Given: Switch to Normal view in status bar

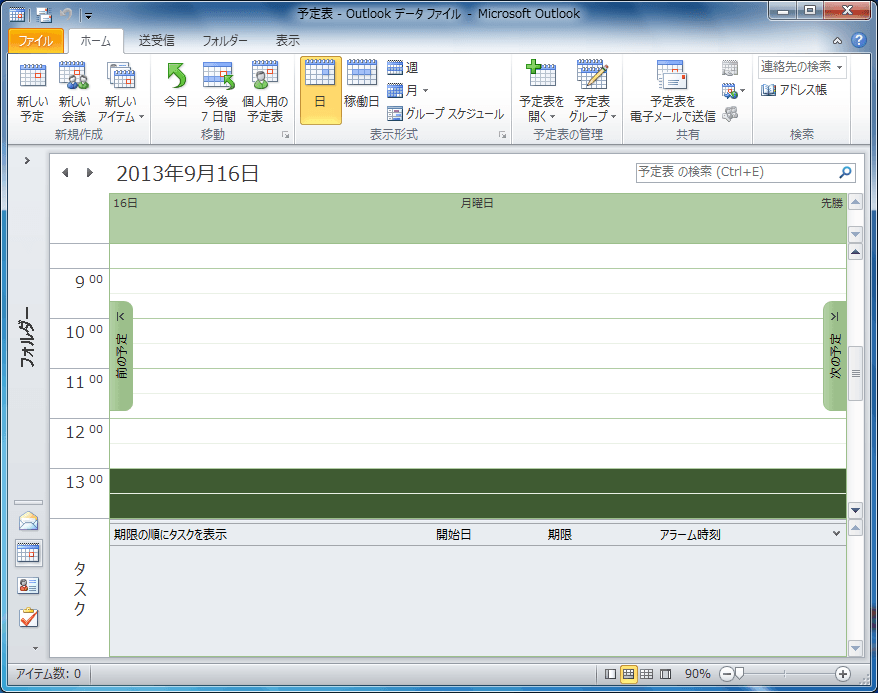Looking at the screenshot, I should pos(610,674).
